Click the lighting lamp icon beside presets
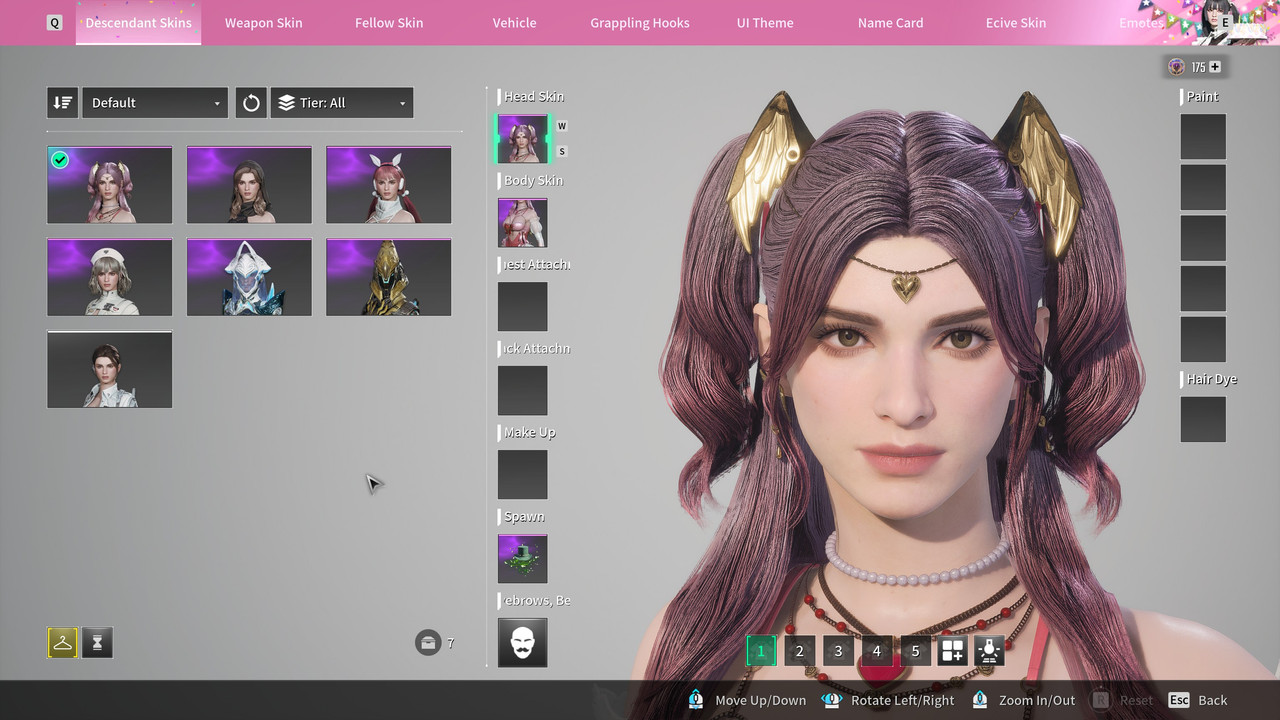The height and width of the screenshot is (720, 1280). 990,651
